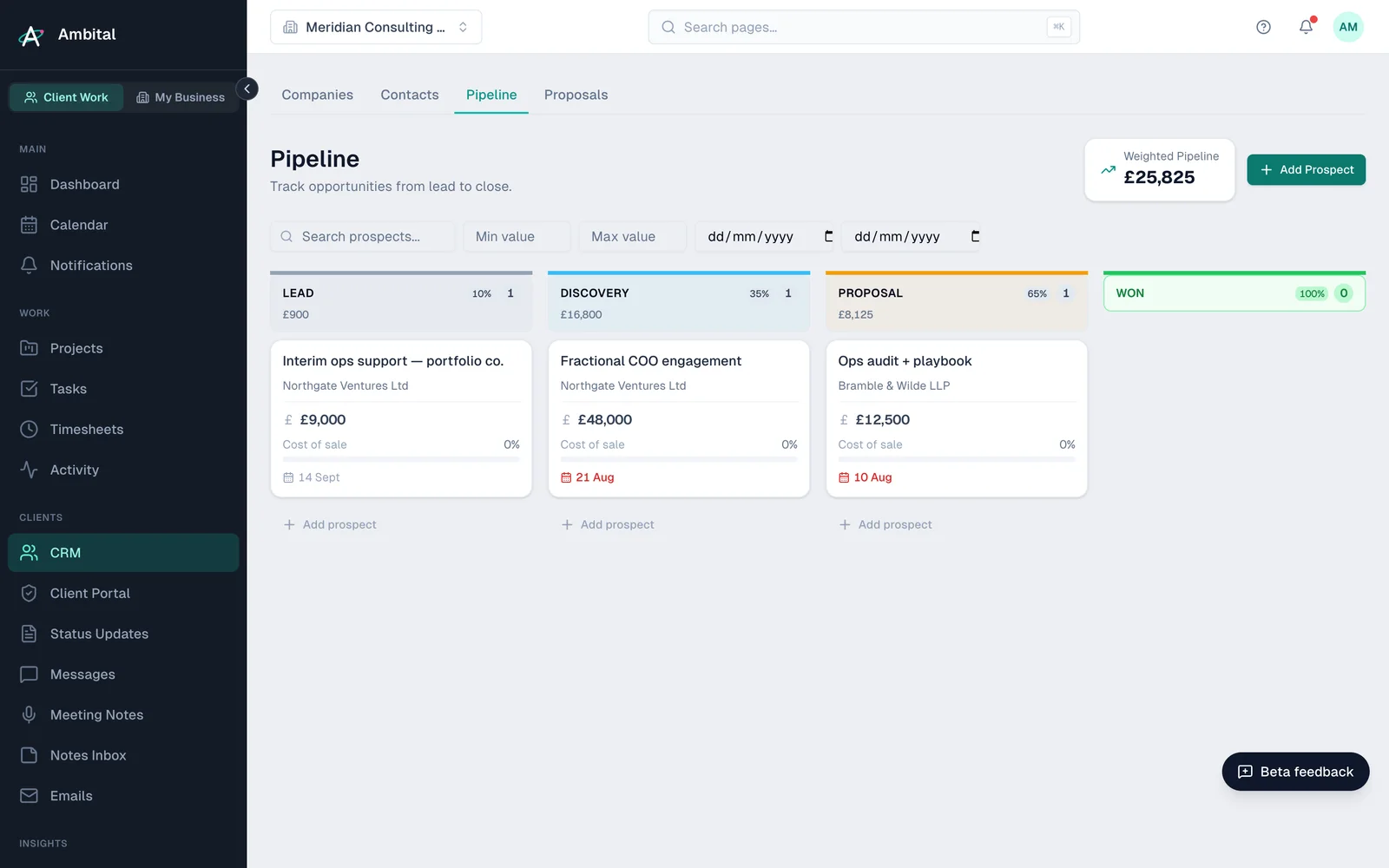Open the second date filter calendar picker
The width and height of the screenshot is (1389, 868).
pos(975,236)
